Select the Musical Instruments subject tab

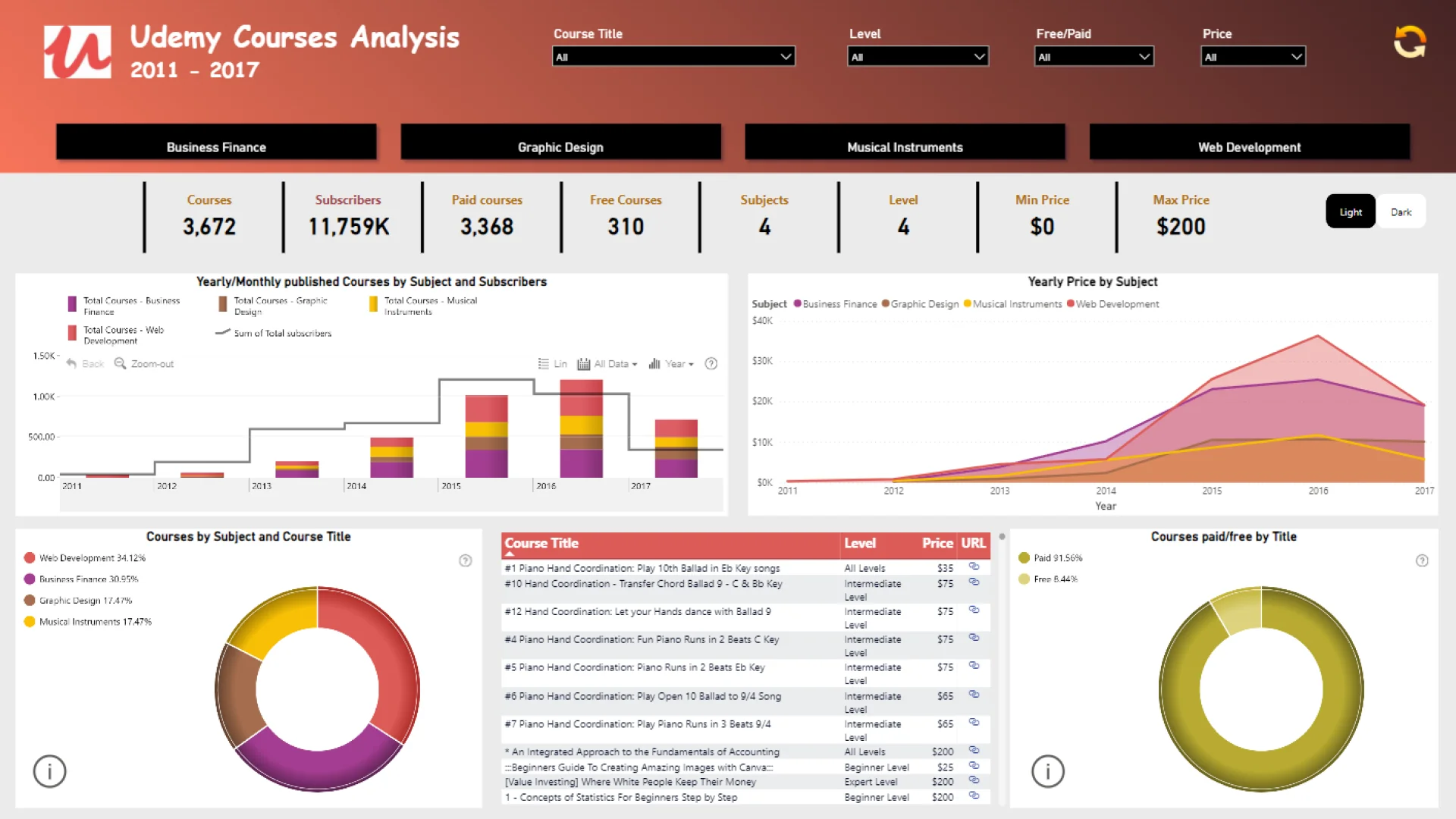[905, 142]
